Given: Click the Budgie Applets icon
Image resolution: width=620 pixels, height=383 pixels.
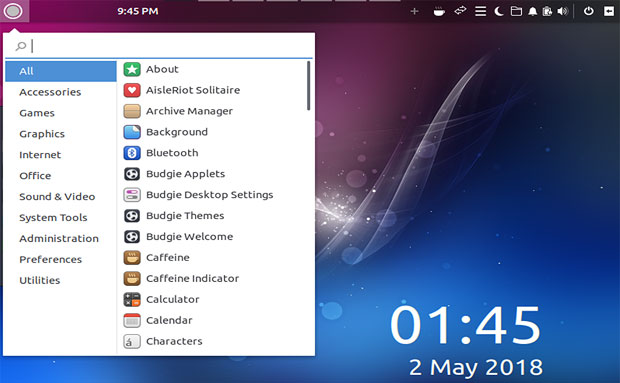Looking at the screenshot, I should pyautogui.click(x=132, y=174).
